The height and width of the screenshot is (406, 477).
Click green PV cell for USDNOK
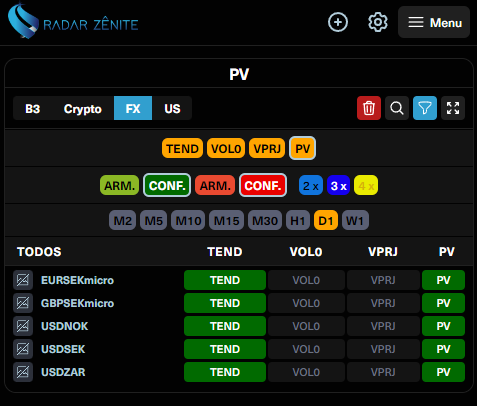pos(443,326)
